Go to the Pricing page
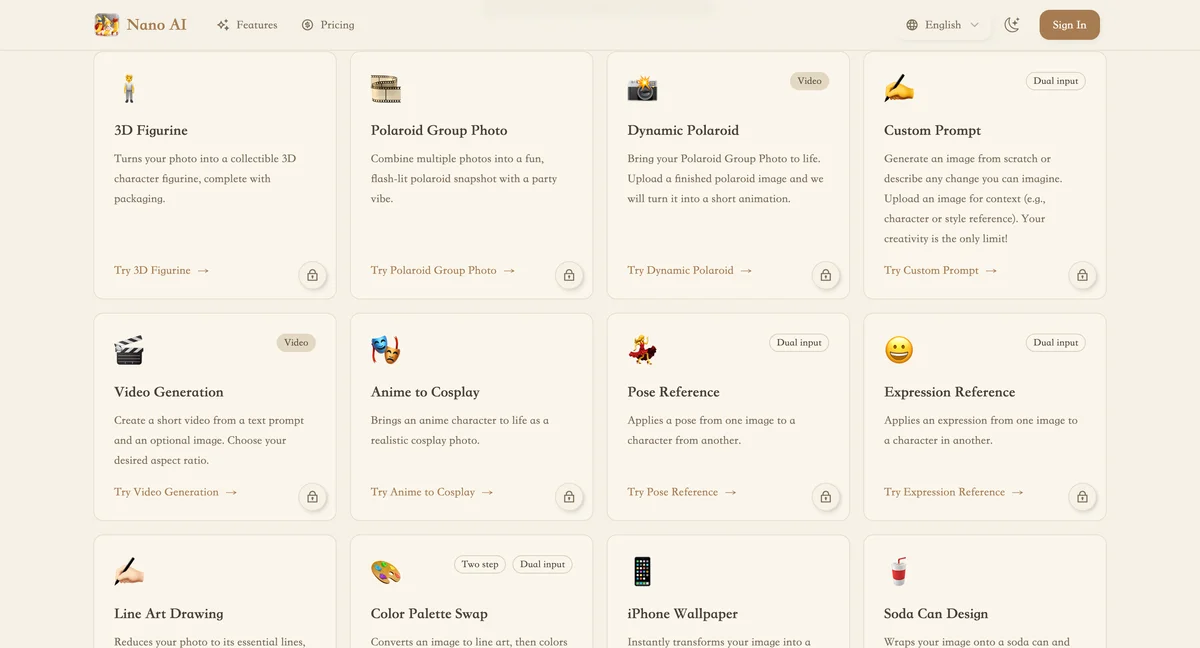This screenshot has height=648, width=1200. point(328,25)
